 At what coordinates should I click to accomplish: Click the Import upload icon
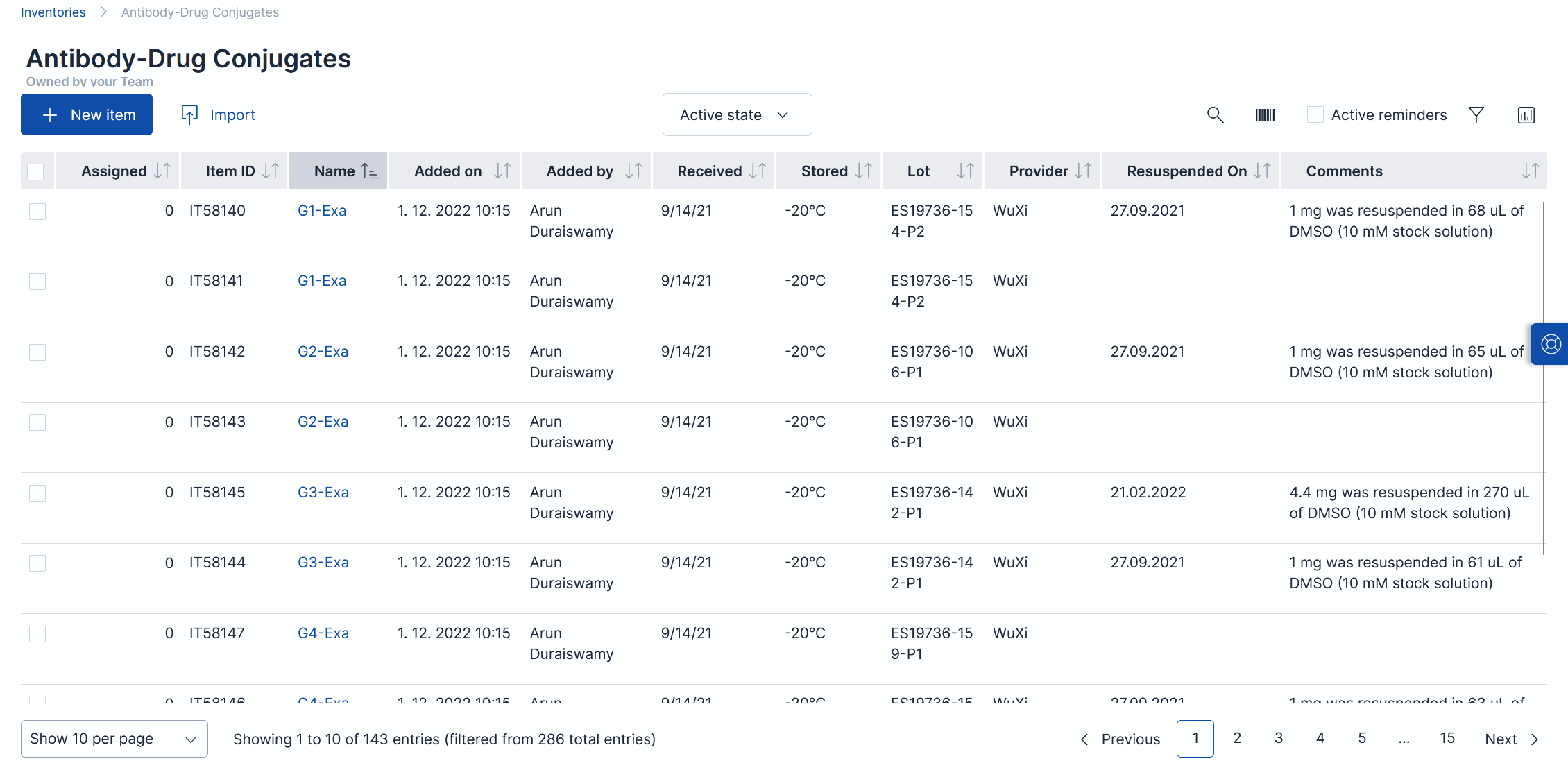(x=189, y=115)
